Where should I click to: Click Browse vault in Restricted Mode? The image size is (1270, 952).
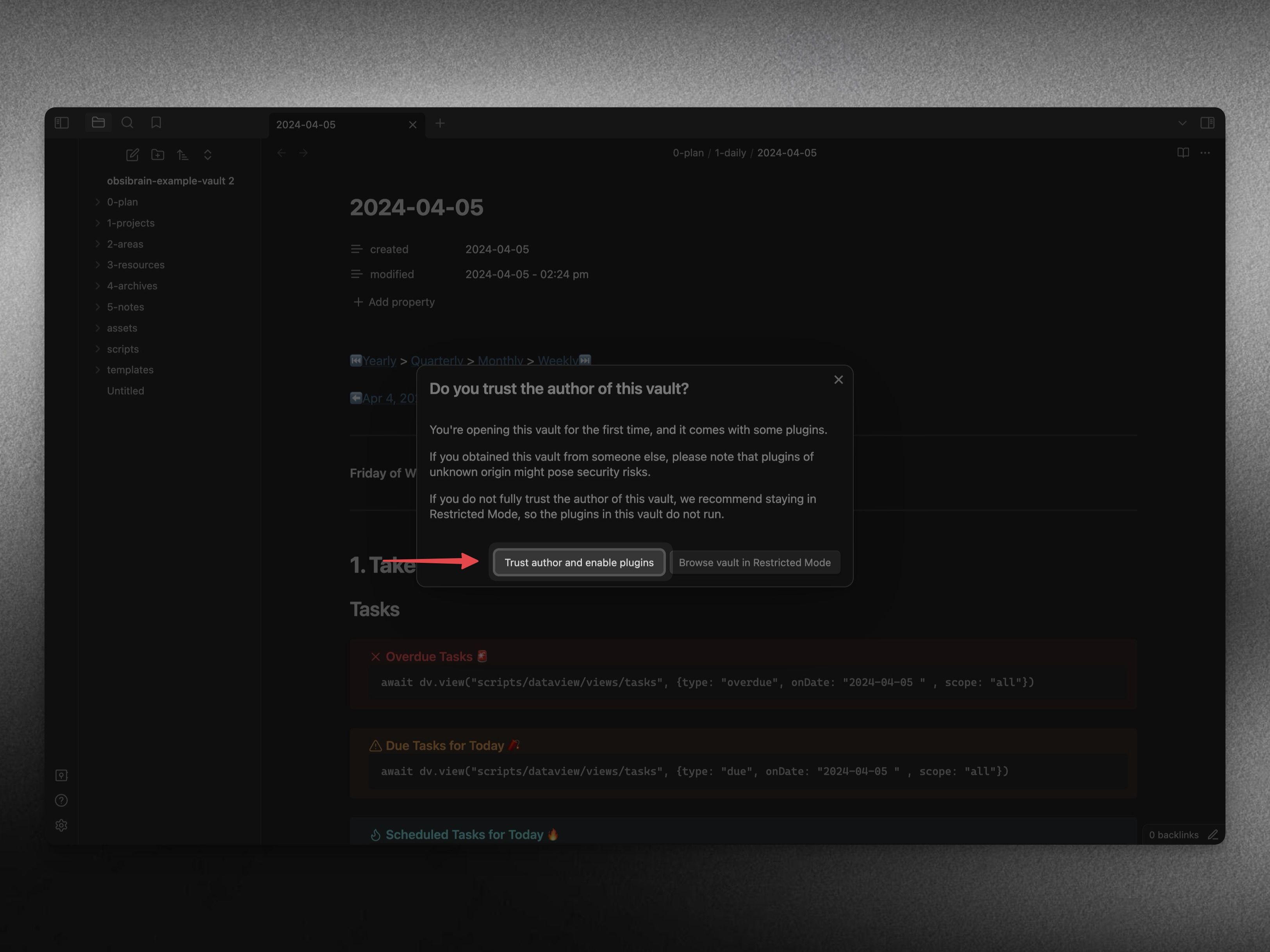(x=755, y=562)
